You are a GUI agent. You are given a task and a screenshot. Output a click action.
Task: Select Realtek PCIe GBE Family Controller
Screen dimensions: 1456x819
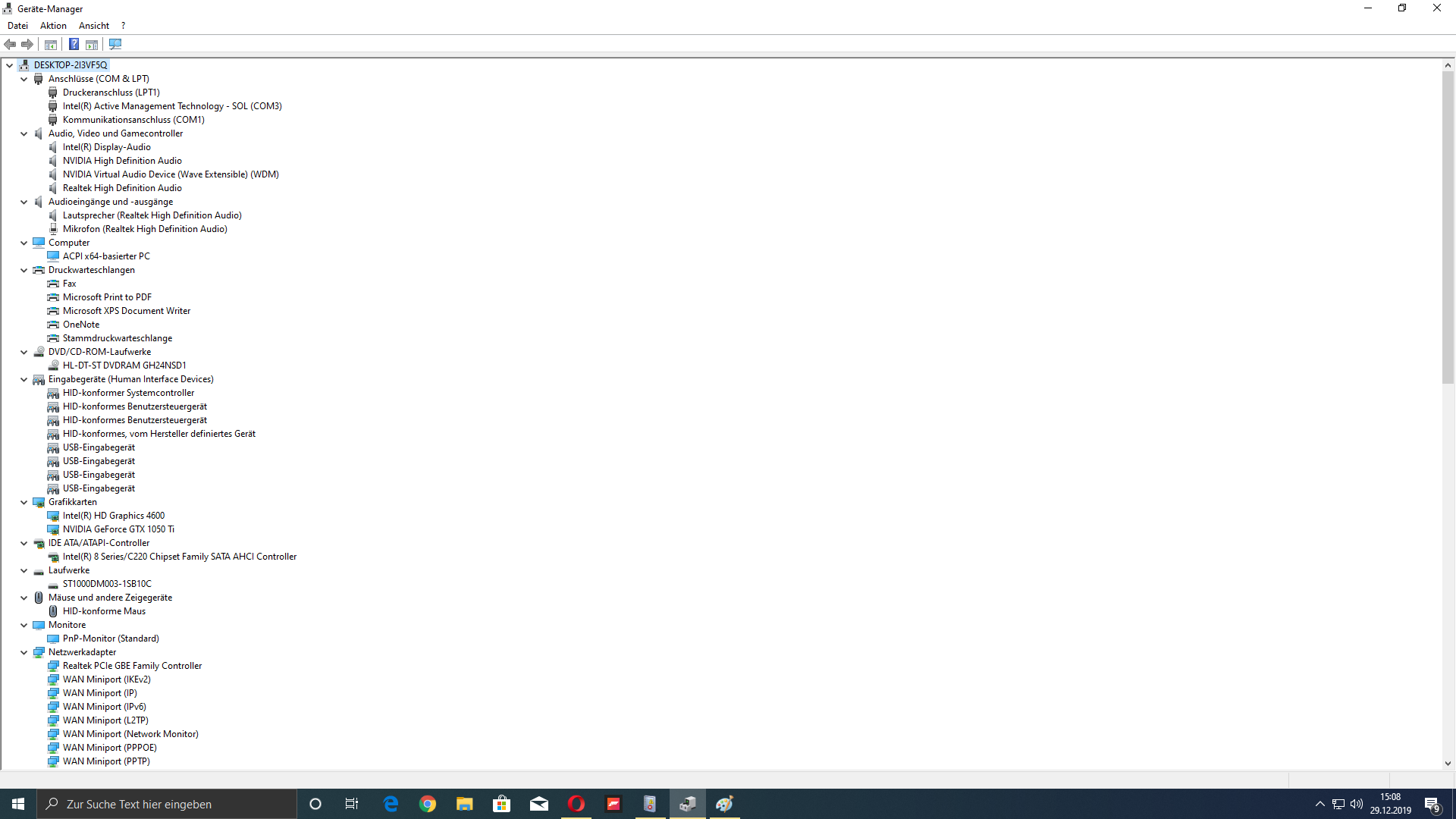(132, 666)
